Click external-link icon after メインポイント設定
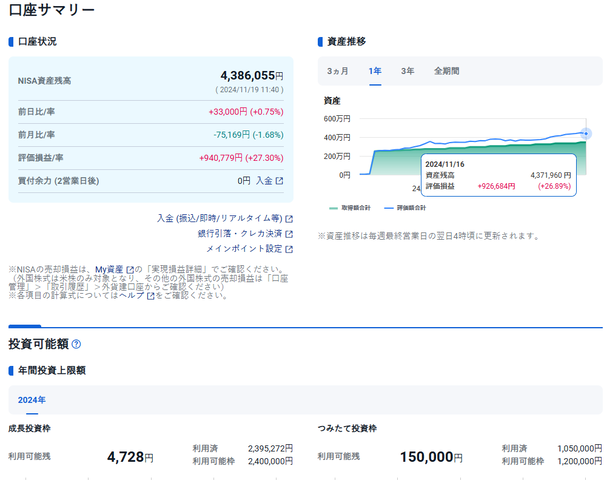Image resolution: width=604 pixels, height=480 pixels. (x=289, y=249)
